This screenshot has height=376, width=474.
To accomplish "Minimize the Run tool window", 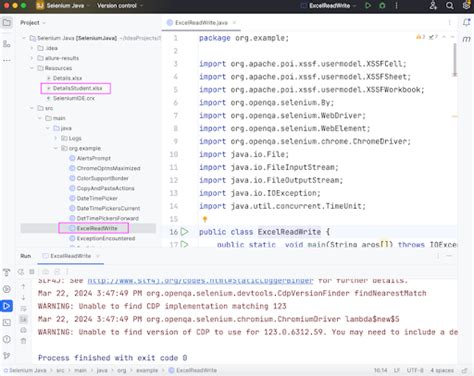I will point(449,256).
